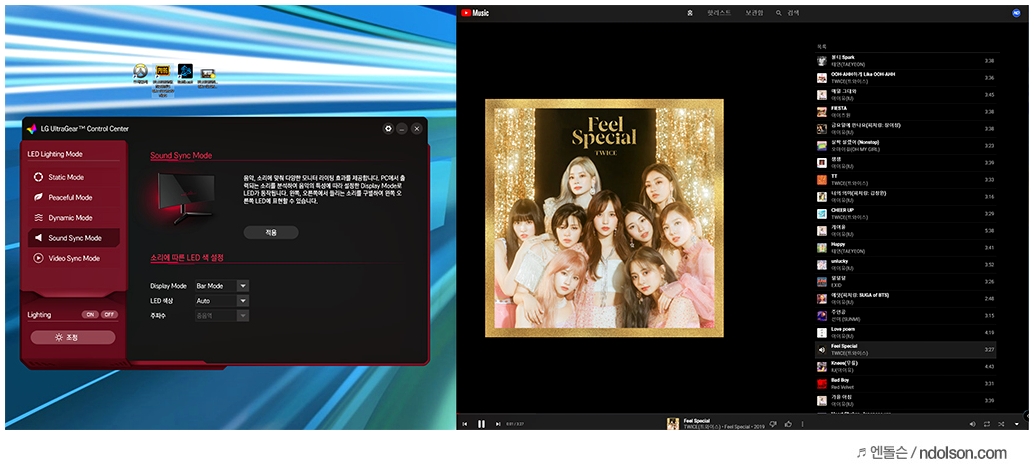Open the blue-icon desktop shortcut
1034x470 pixels.
click(x=185, y=74)
